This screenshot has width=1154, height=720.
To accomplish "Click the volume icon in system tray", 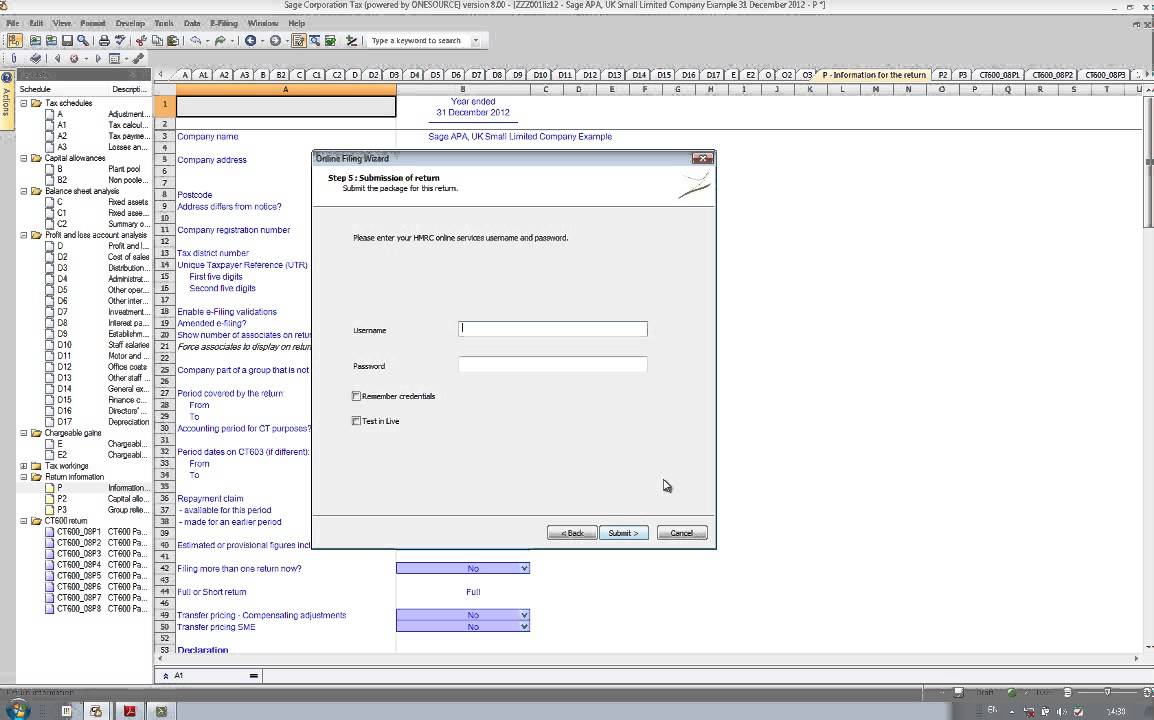I will point(1061,711).
